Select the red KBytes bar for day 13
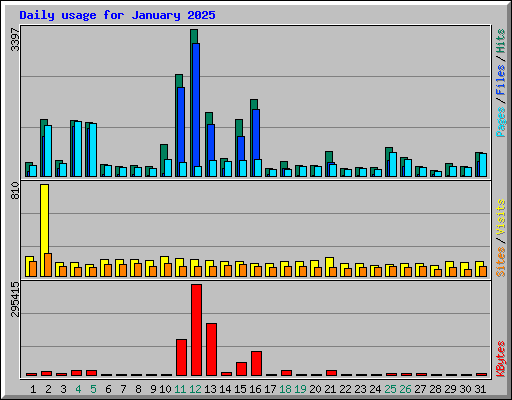Viewport: 512px width, 400px height. click(211, 349)
